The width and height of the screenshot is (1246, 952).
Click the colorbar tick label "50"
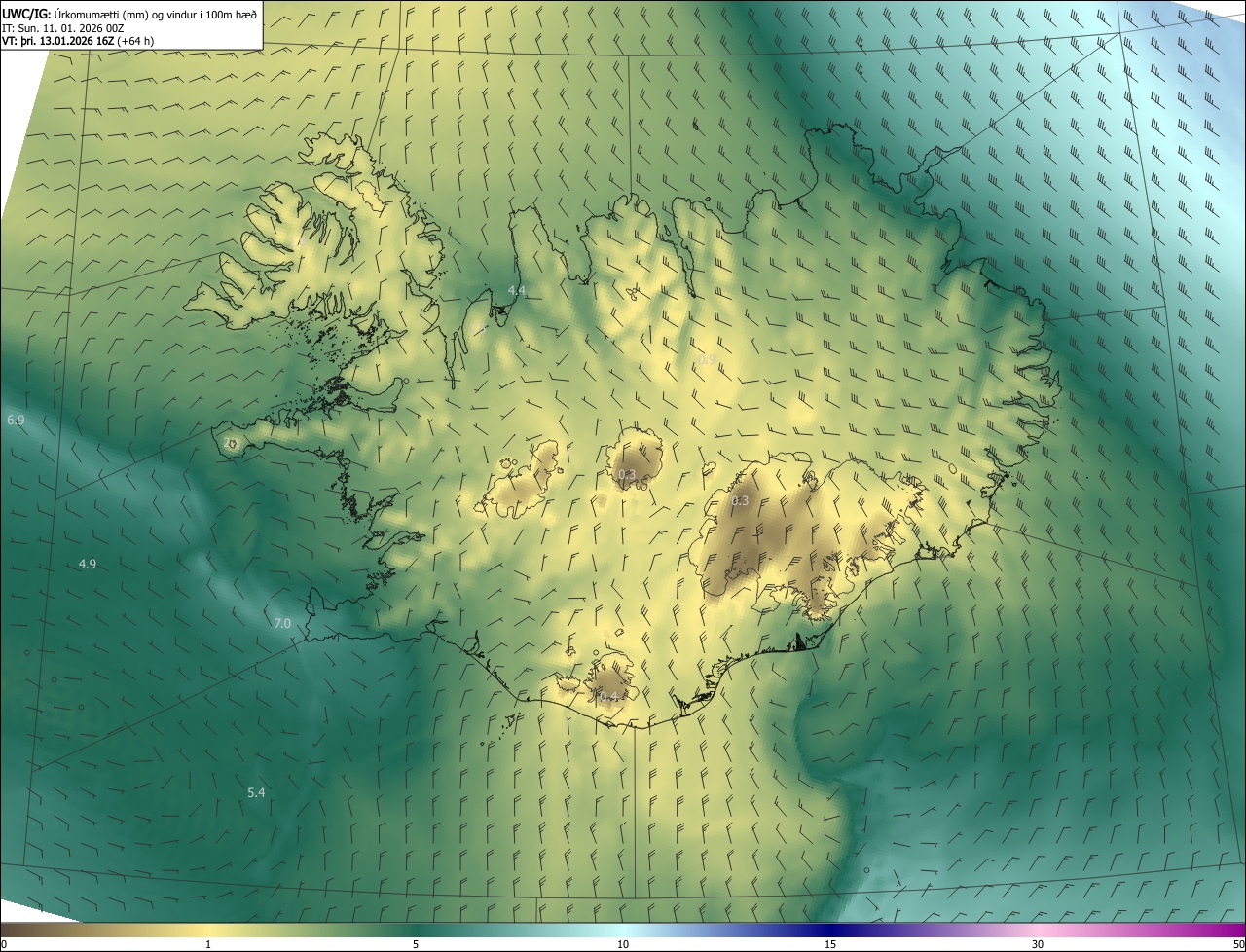1238,945
